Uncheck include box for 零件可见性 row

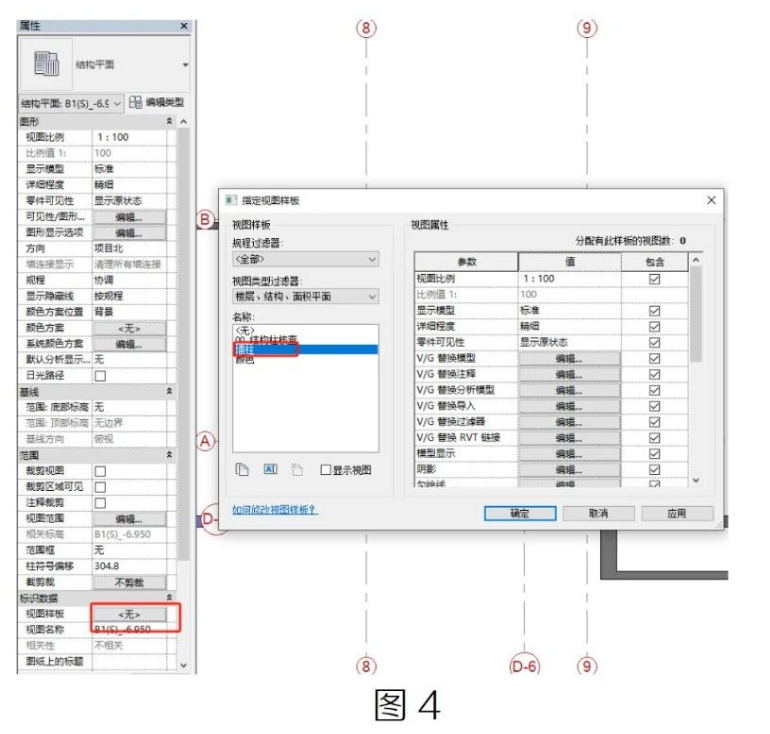click(x=654, y=342)
